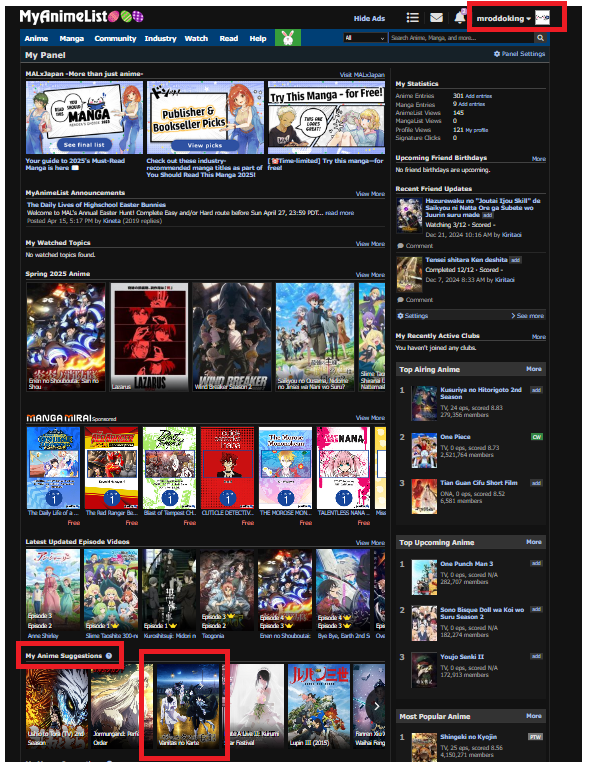Click the Hide Ads link
Screen dimensions: 608x772
click(369, 19)
